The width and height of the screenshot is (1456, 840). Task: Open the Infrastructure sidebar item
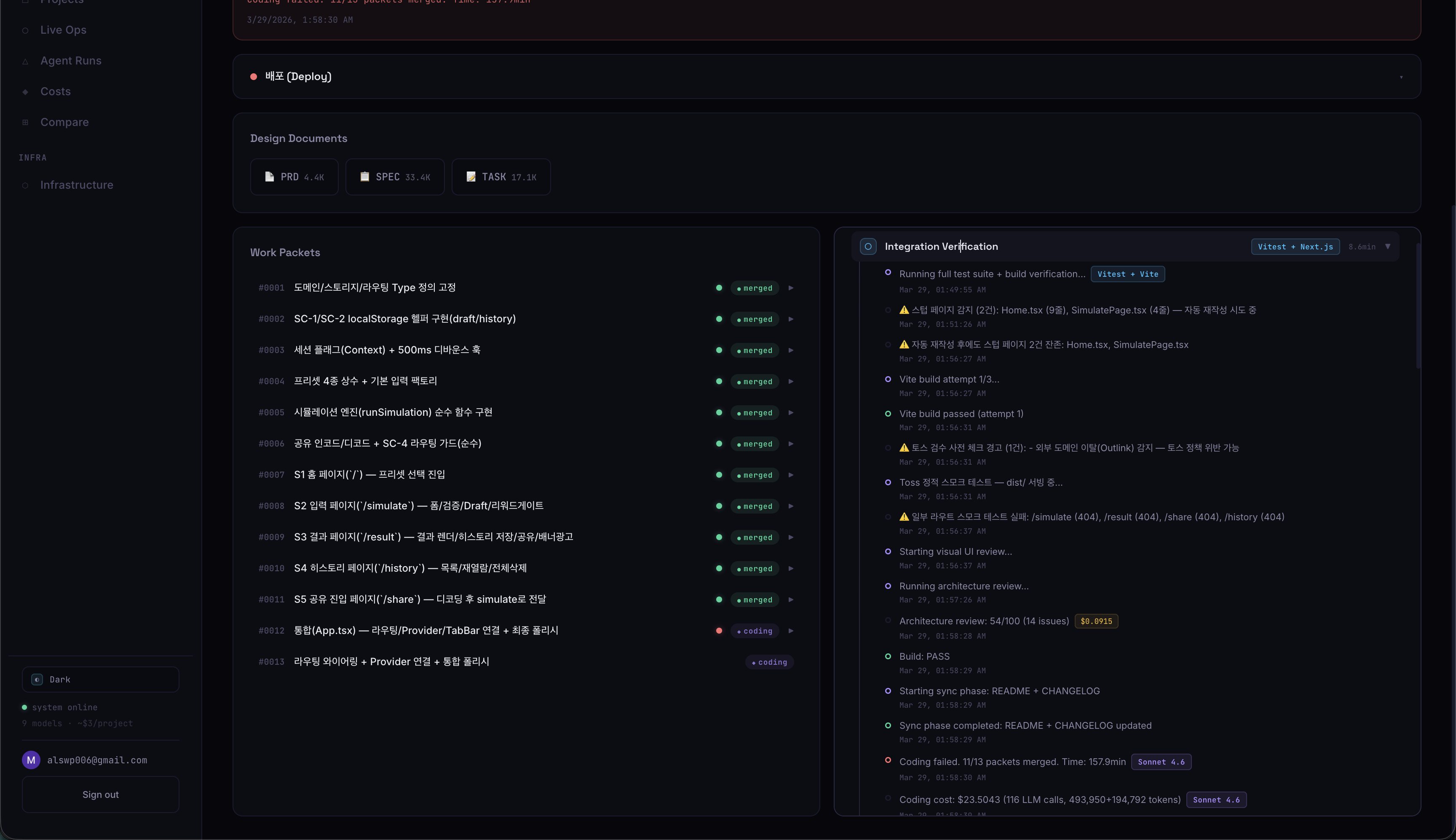pos(77,185)
